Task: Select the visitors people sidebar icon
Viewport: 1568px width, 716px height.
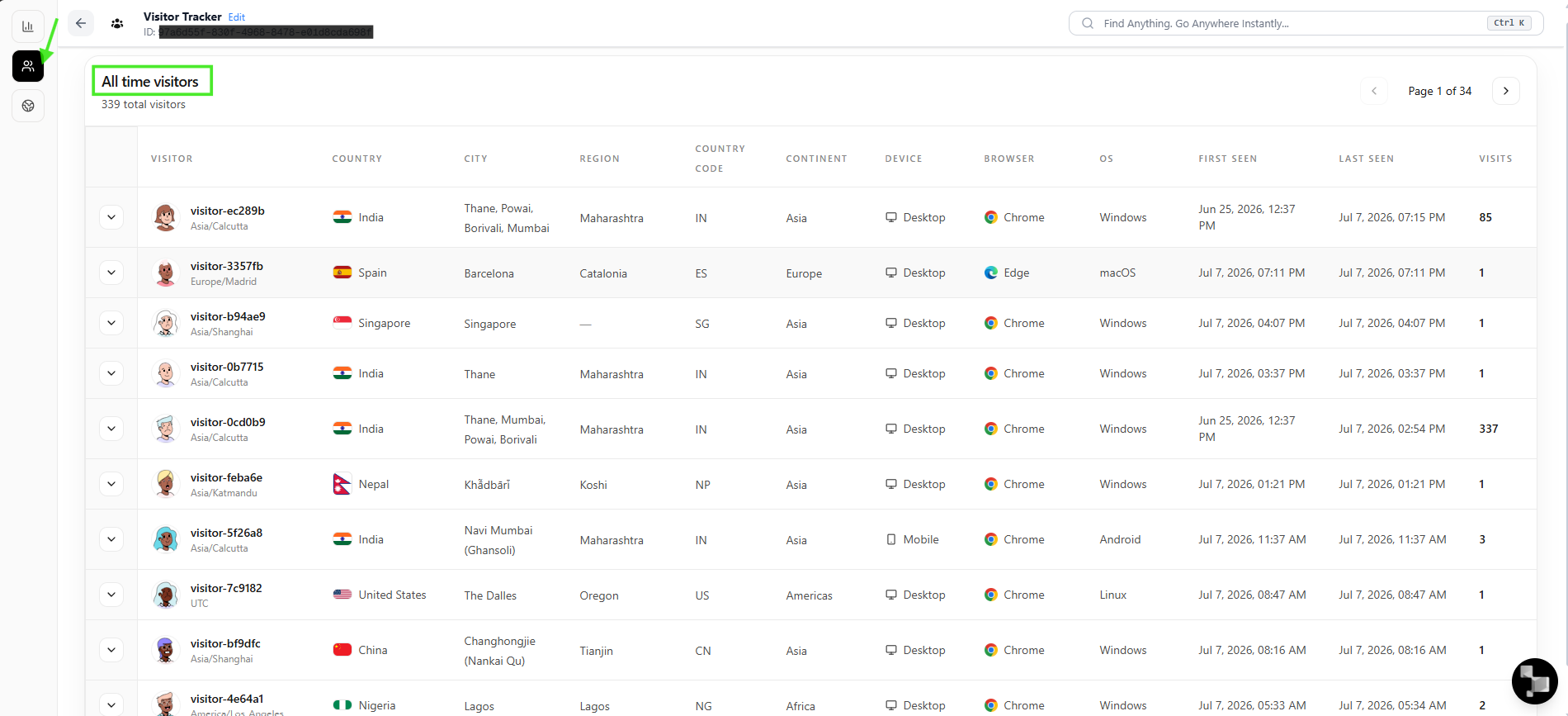Action: (x=28, y=66)
